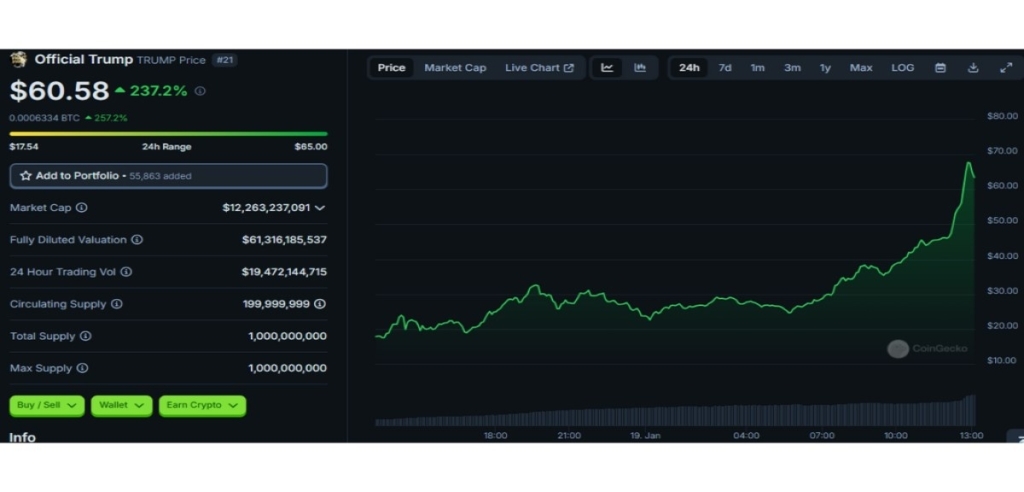Click the price chart peak near $65
Viewport: 1024px width, 492px height.
(968, 163)
